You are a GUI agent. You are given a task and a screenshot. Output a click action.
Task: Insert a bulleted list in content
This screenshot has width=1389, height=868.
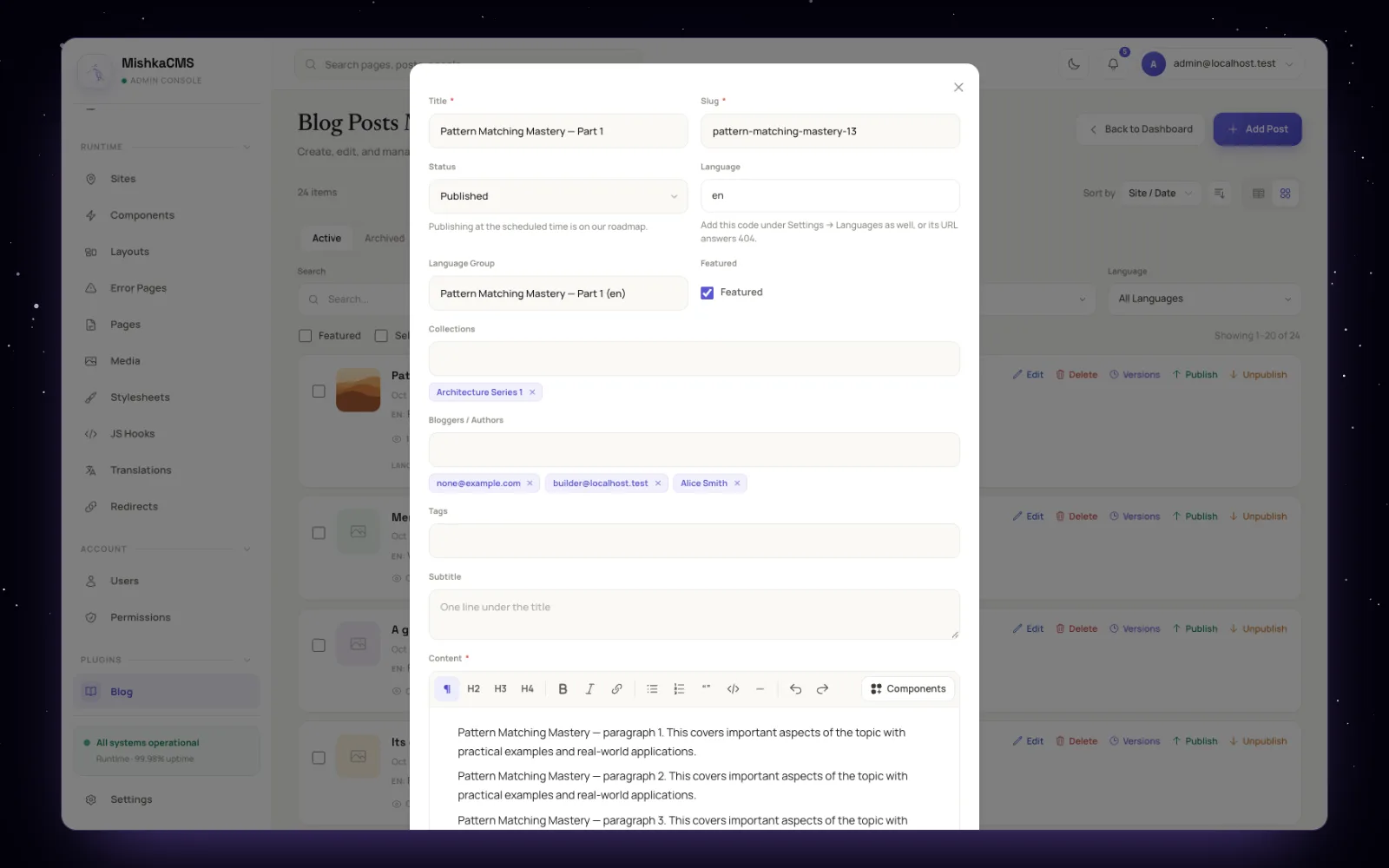click(x=652, y=689)
